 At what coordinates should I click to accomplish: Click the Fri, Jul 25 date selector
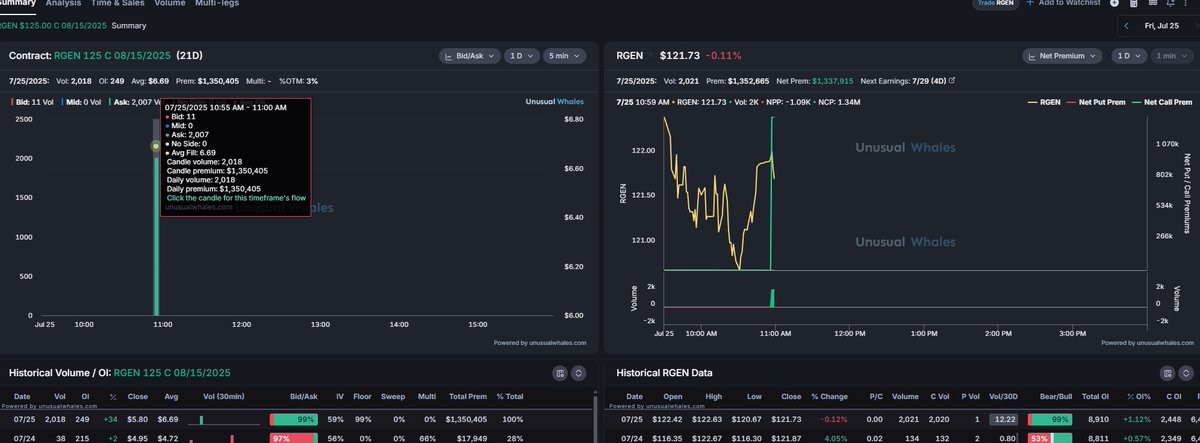[x=1164, y=25]
